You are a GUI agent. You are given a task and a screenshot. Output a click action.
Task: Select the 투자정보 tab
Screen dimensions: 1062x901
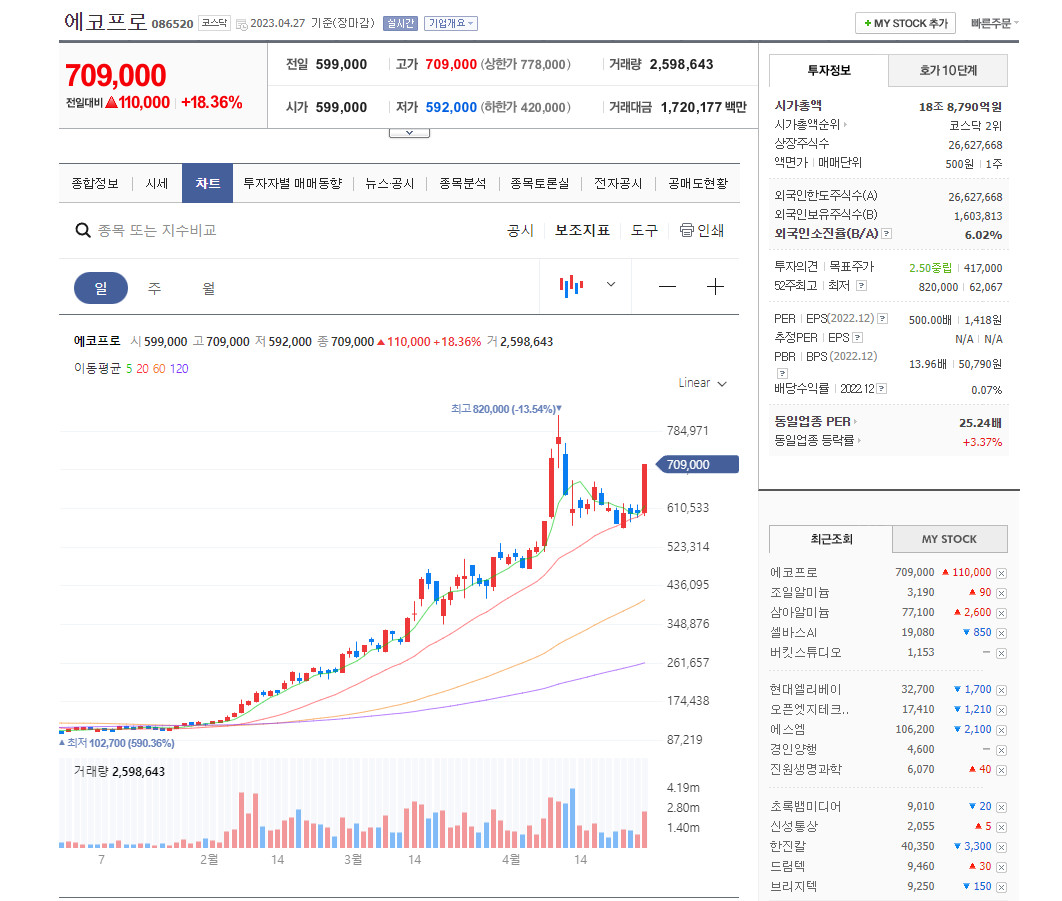(x=829, y=70)
